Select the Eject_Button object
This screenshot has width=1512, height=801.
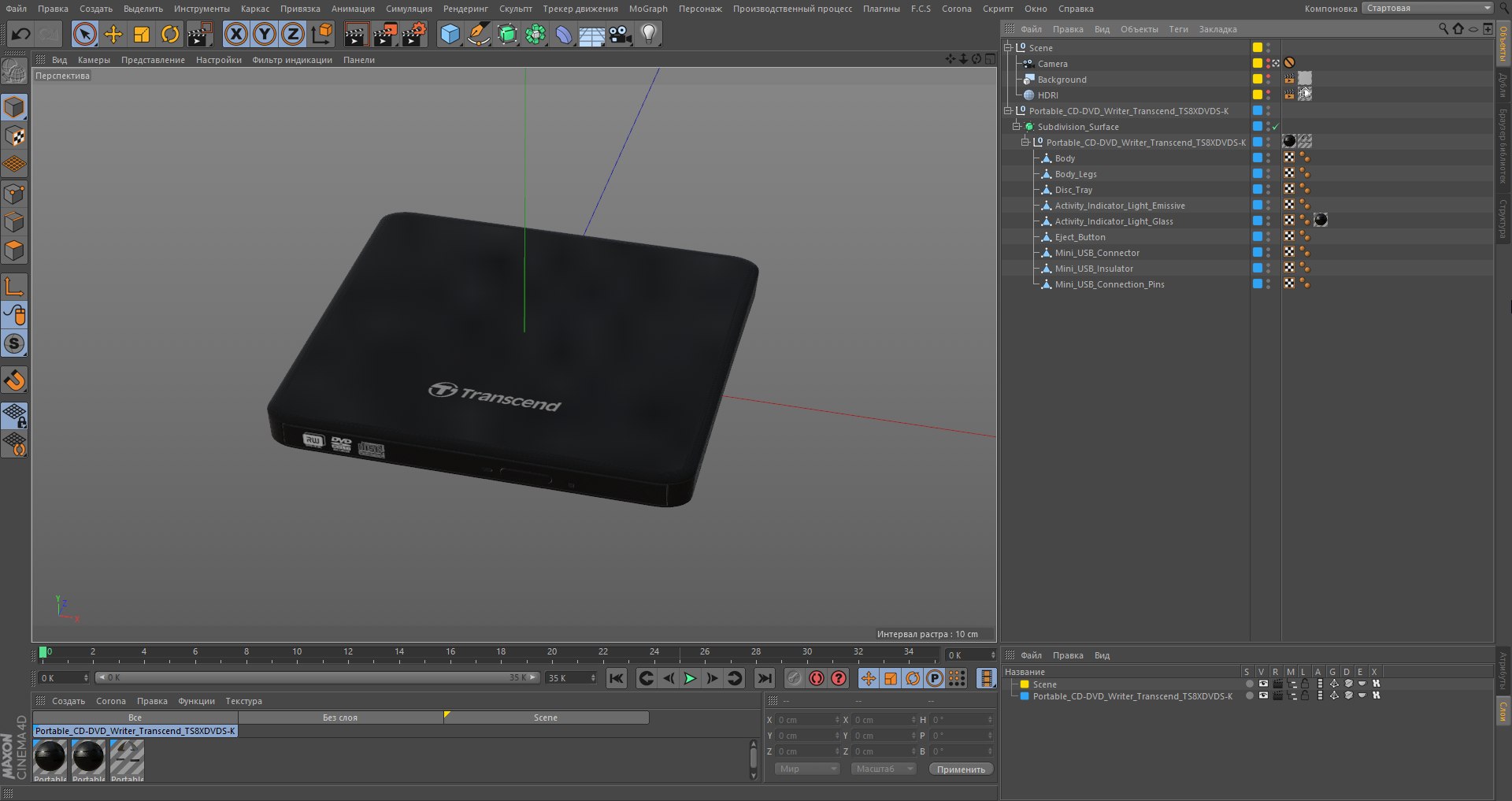pyautogui.click(x=1080, y=237)
